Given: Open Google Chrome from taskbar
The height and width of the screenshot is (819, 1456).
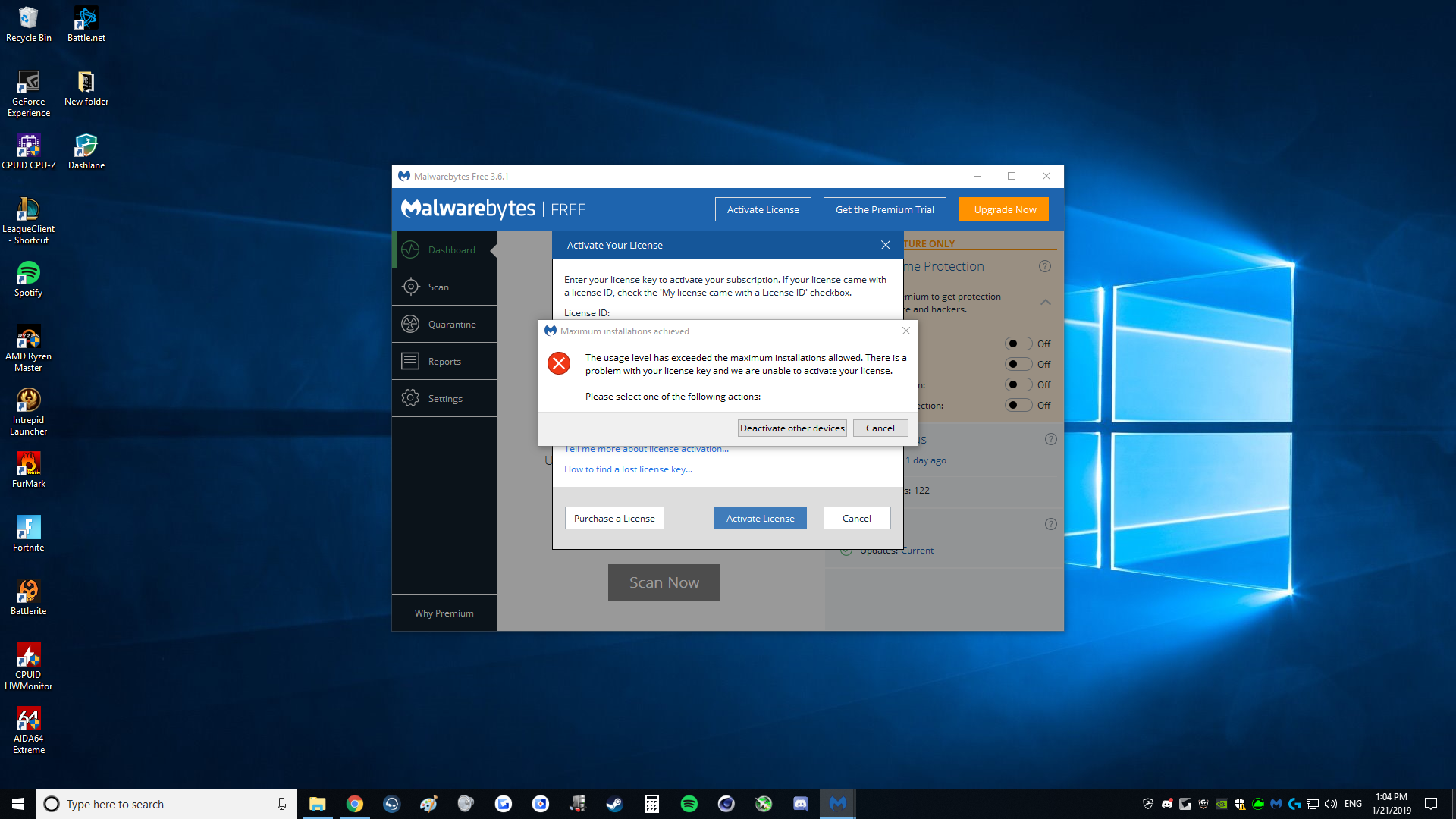Looking at the screenshot, I should coord(355,804).
